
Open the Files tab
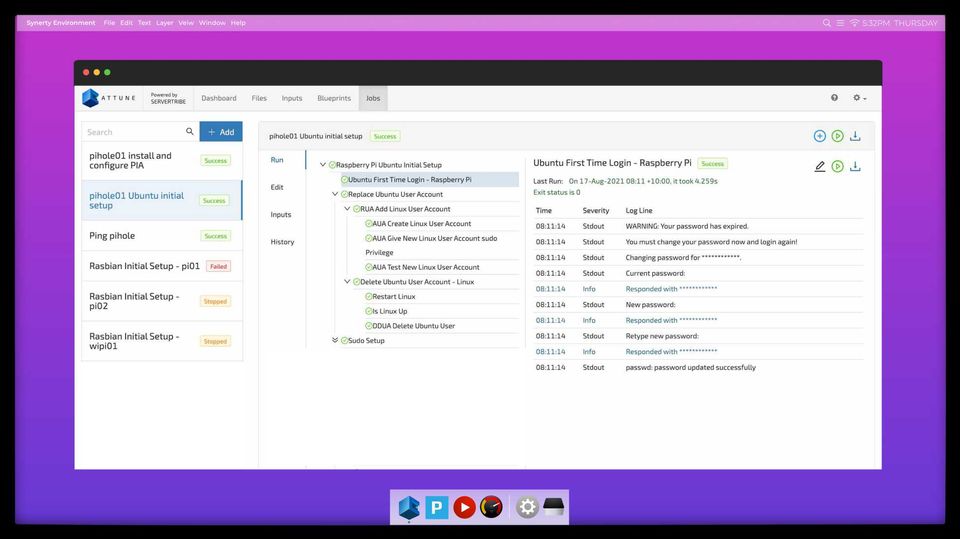pyautogui.click(x=259, y=98)
